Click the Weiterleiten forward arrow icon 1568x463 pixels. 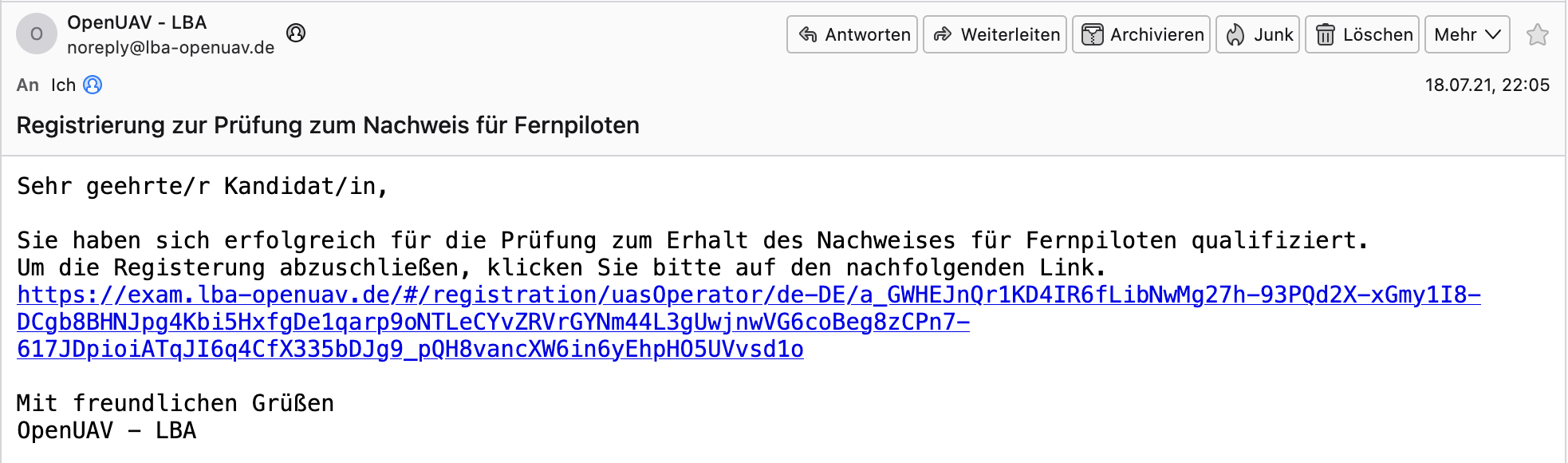(x=943, y=34)
